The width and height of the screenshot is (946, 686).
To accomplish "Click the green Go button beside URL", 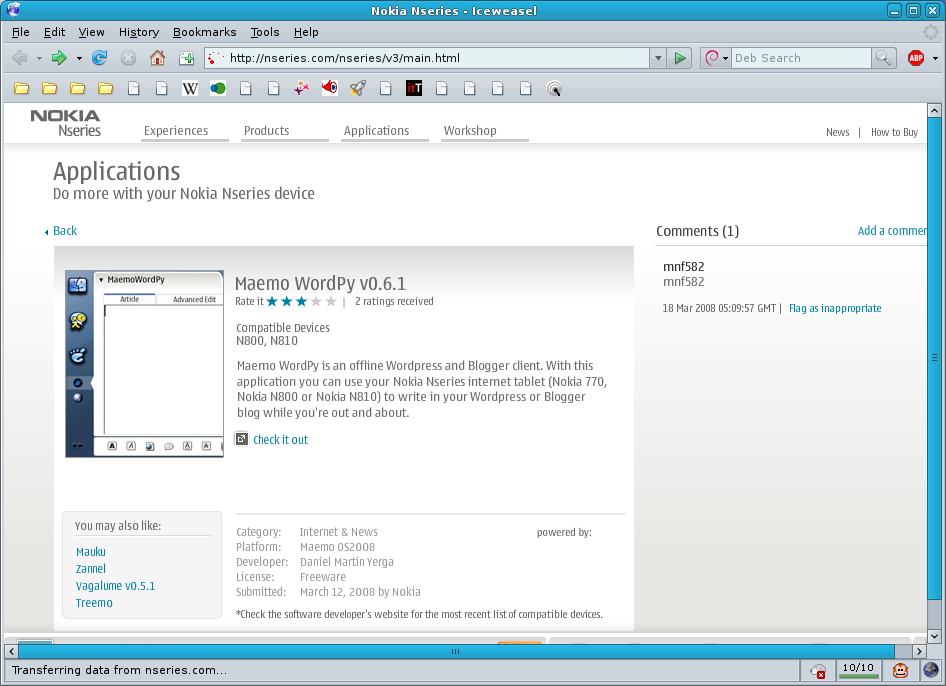I will coord(681,58).
